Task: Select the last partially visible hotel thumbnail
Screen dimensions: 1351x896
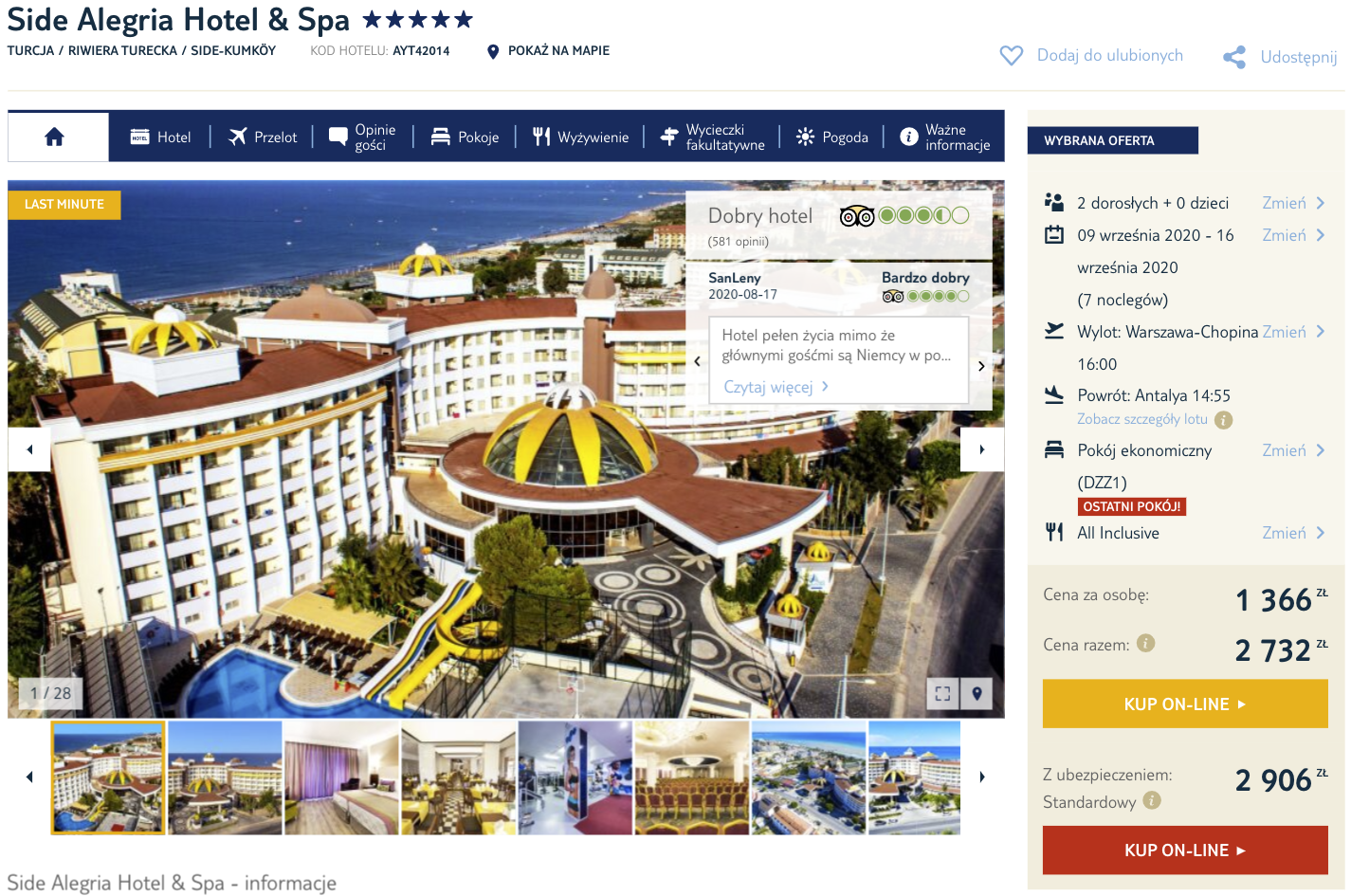Action: pyautogui.click(x=915, y=777)
